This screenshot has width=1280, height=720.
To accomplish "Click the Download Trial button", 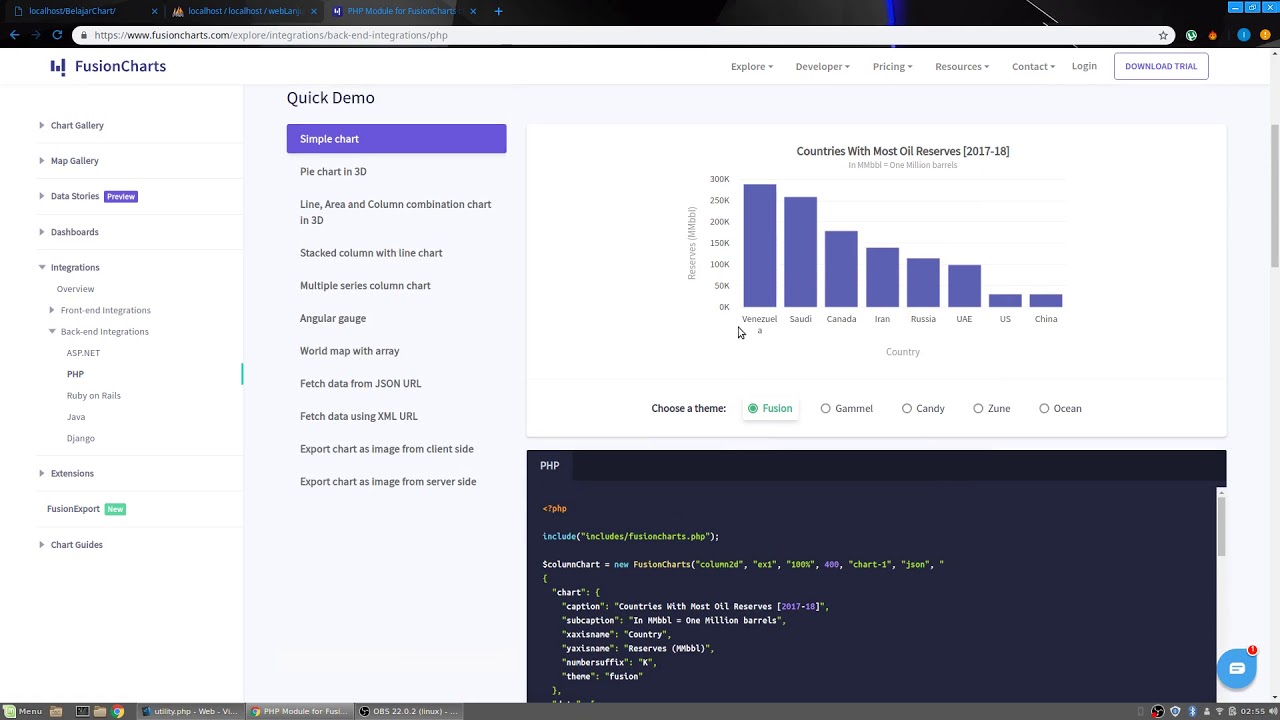I will tap(1161, 66).
